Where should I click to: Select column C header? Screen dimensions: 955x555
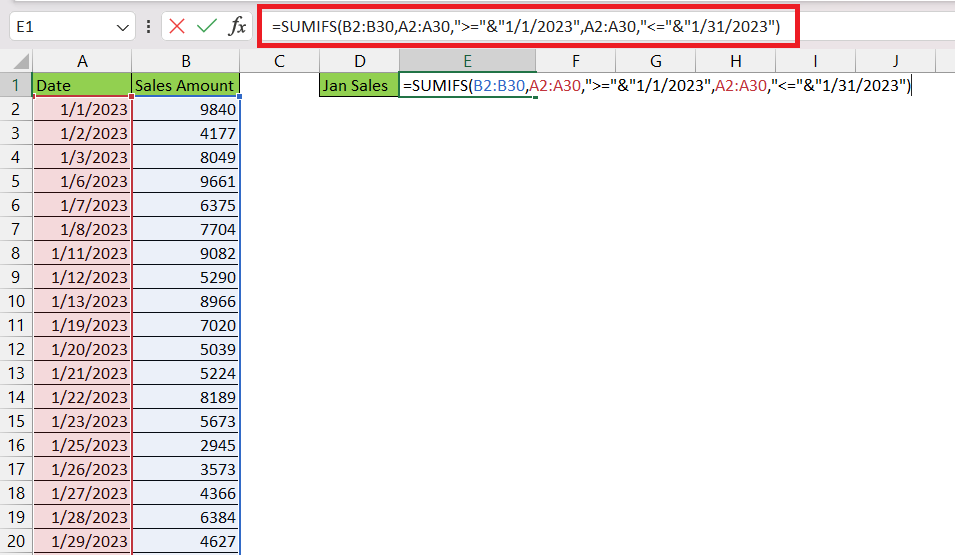tap(280, 61)
